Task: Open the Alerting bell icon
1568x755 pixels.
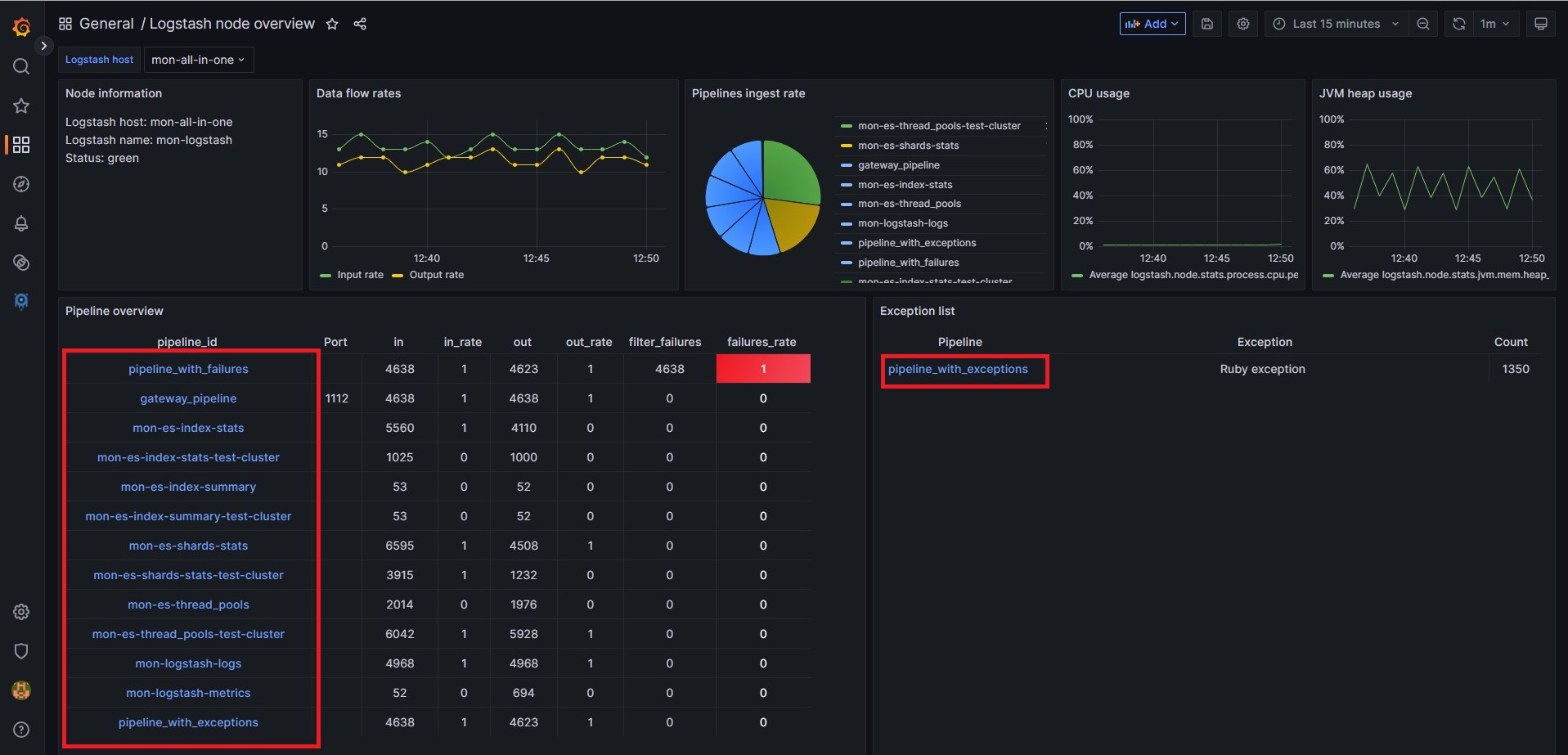Action: [x=21, y=223]
